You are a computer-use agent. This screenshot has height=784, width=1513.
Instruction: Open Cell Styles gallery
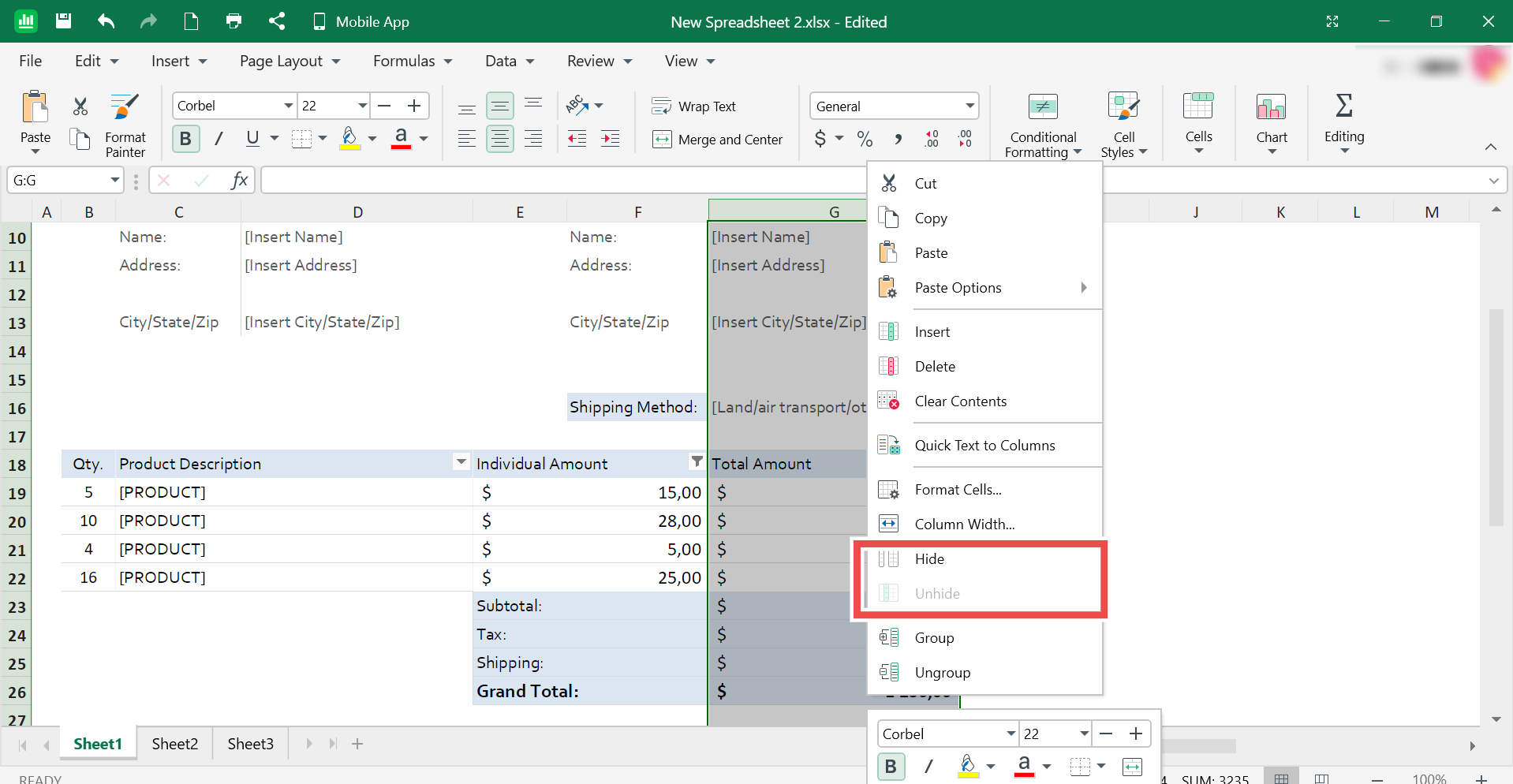tap(1124, 125)
